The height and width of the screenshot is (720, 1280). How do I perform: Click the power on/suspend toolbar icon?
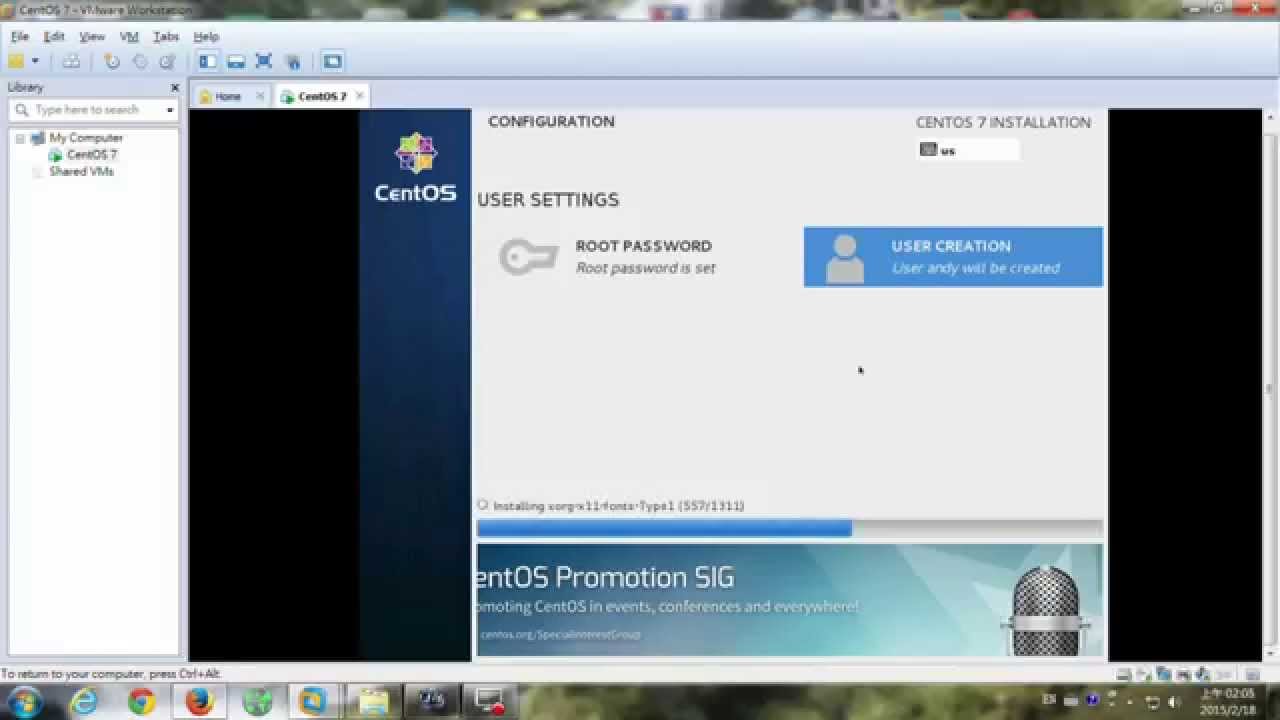16,61
